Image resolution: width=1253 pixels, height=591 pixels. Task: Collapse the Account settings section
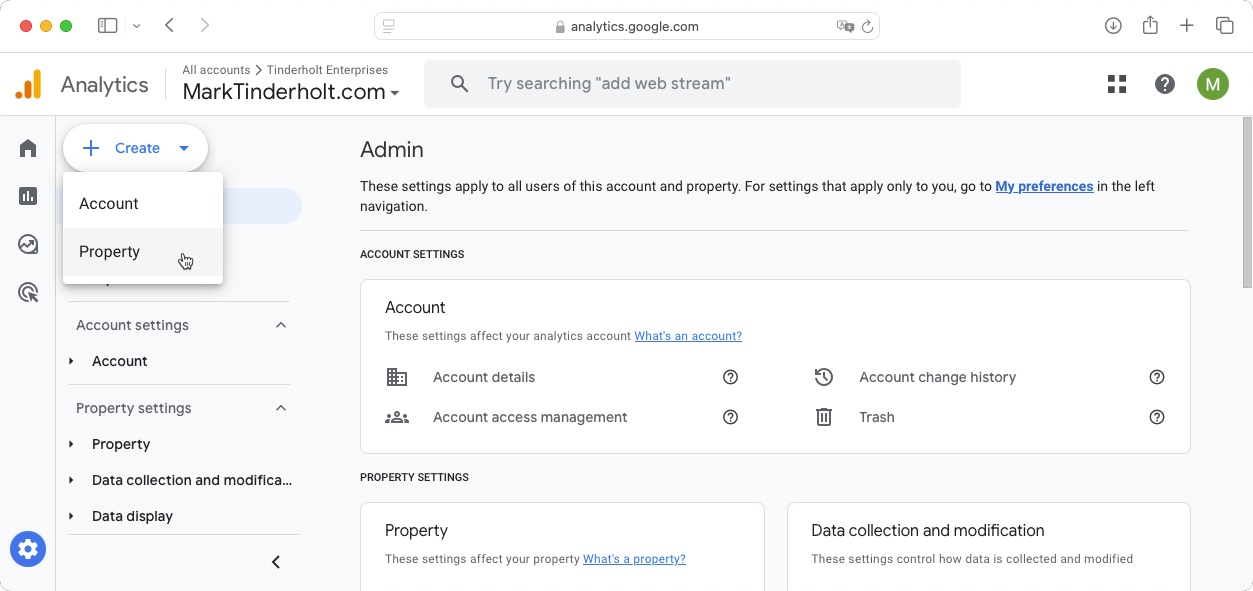[x=281, y=325]
